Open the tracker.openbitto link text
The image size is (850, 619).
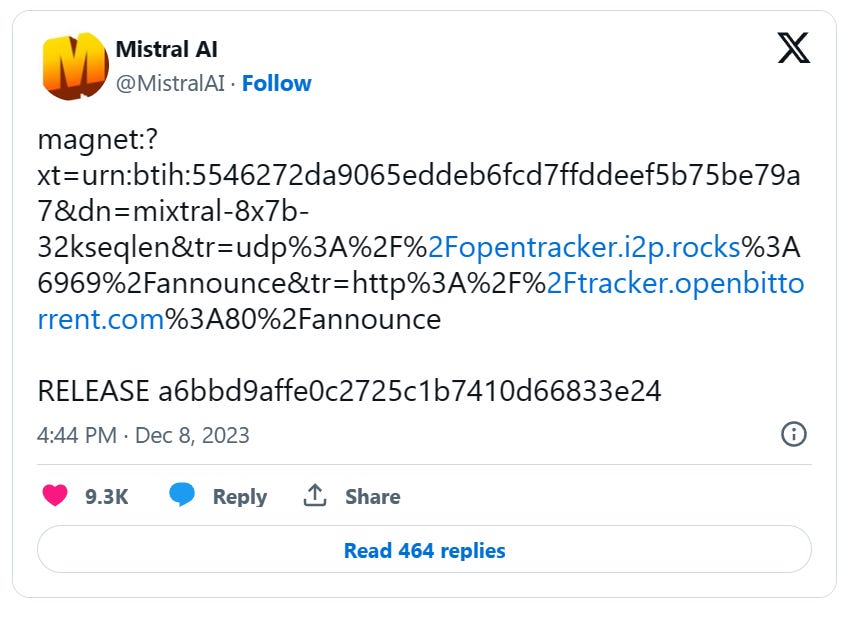tap(675, 283)
